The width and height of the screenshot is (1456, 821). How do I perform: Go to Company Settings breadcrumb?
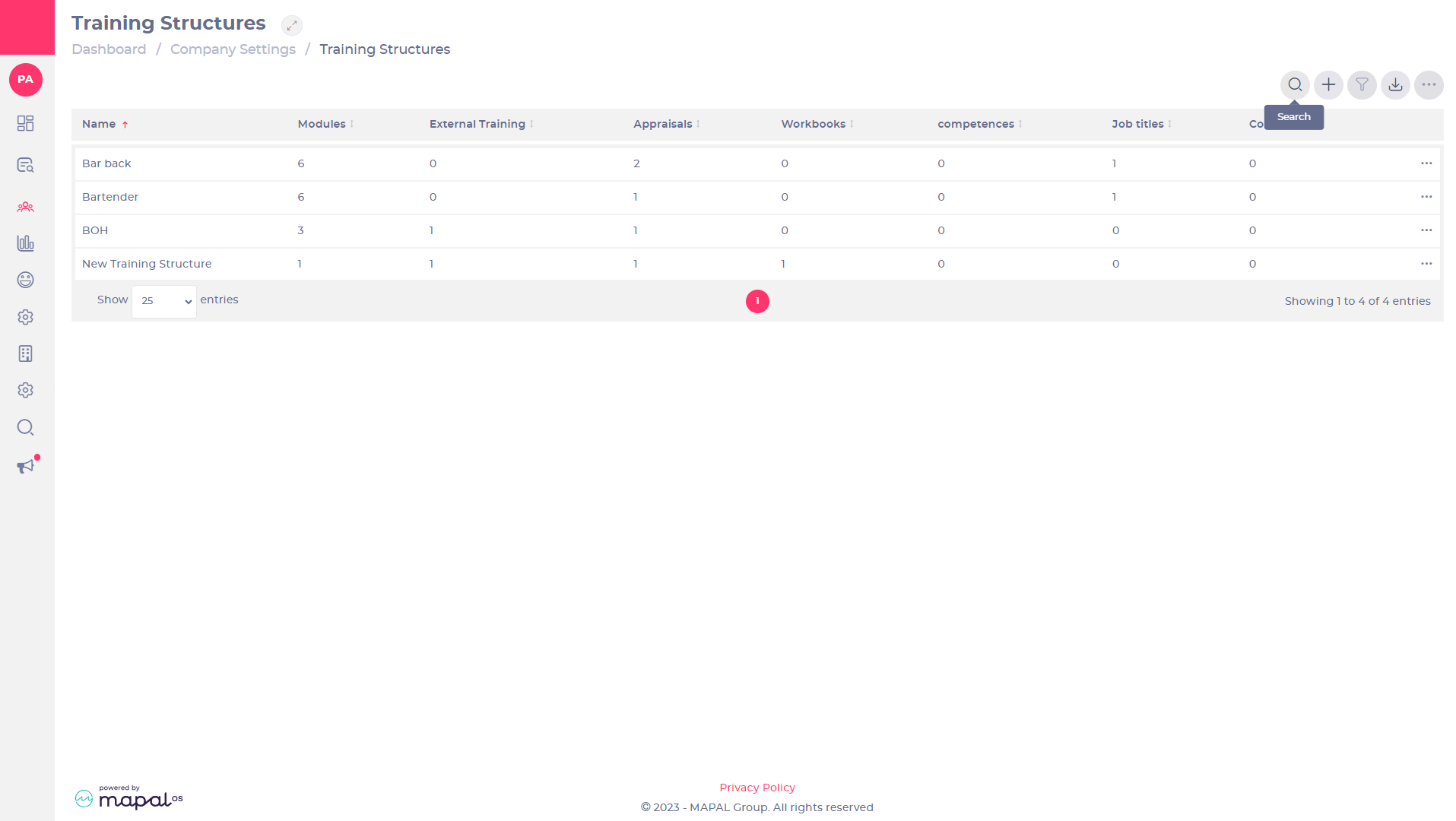coord(233,49)
